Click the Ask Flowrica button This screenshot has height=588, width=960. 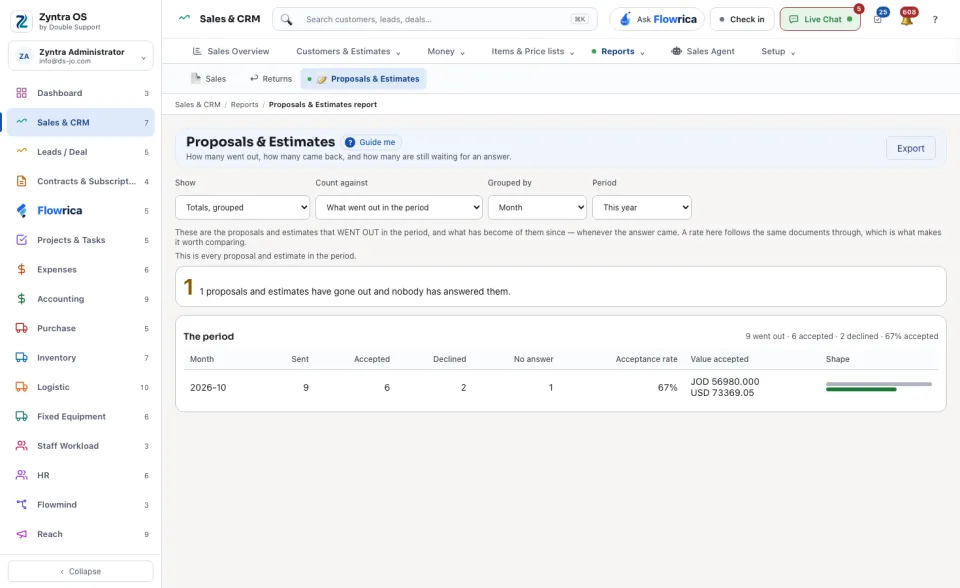coord(657,20)
